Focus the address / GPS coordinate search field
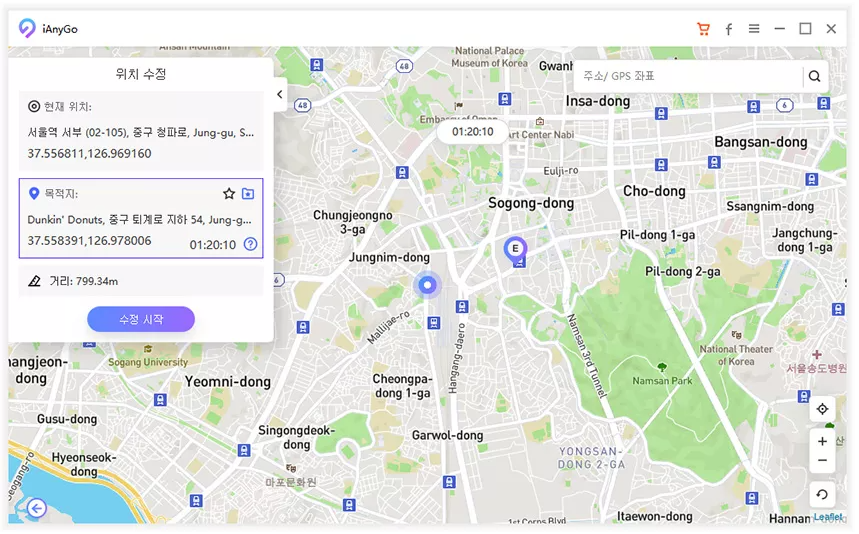Screen dimensions: 859x534 pos(690,76)
